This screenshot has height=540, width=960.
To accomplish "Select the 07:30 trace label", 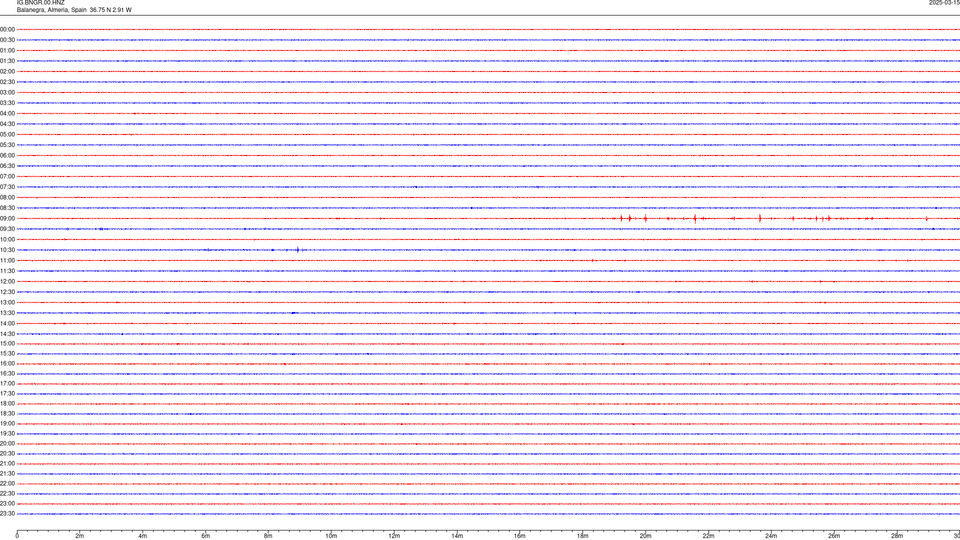I will [7, 187].
